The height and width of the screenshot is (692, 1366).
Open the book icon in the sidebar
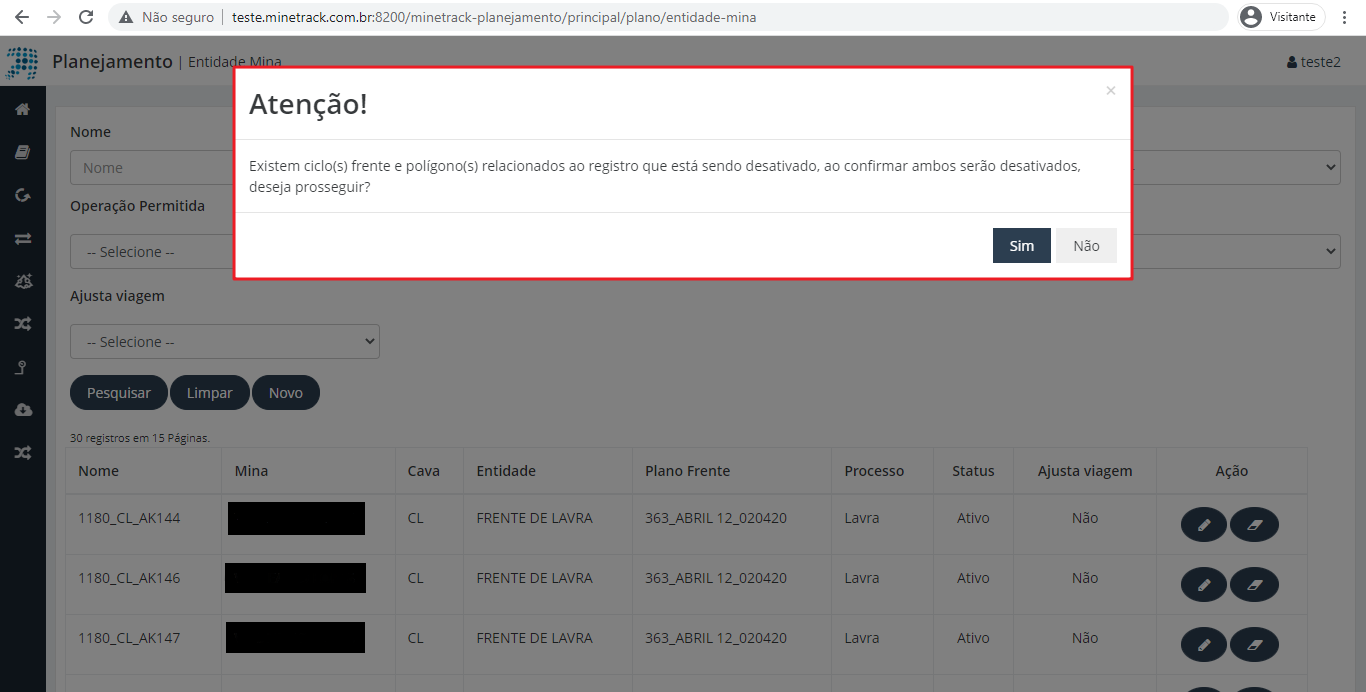tap(22, 153)
